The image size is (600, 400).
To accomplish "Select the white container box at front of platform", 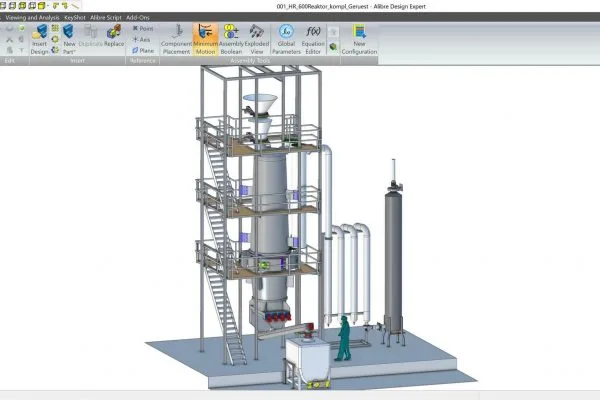I will [x=307, y=358].
